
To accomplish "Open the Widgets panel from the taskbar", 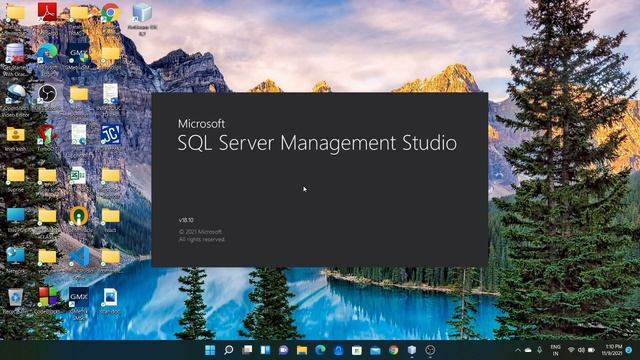I will (x=265, y=350).
